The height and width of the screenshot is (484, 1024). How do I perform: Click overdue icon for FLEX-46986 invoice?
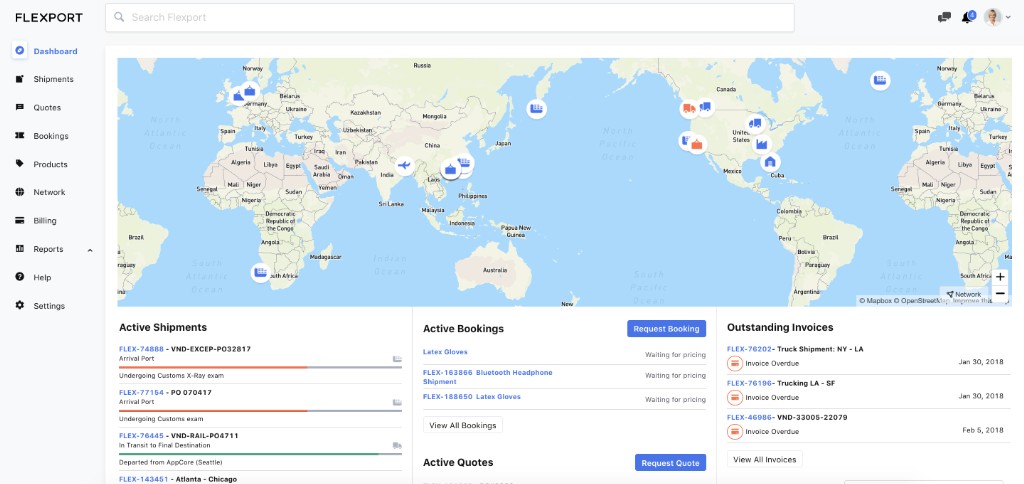(x=734, y=431)
